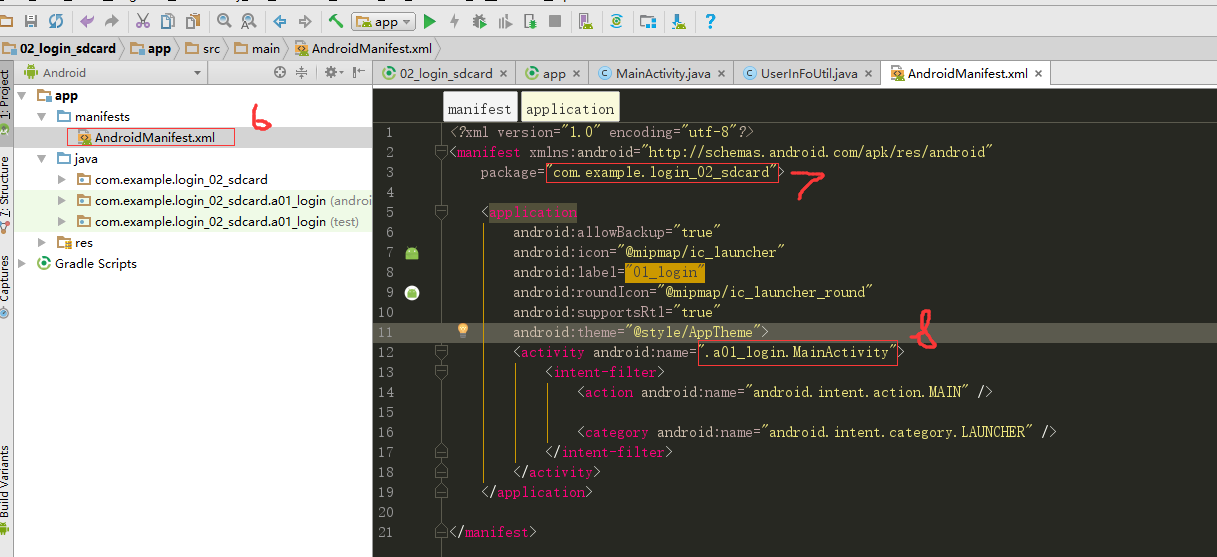Viewport: 1217px width, 557px height.
Task: Expand the res folder
Action: tap(41, 242)
